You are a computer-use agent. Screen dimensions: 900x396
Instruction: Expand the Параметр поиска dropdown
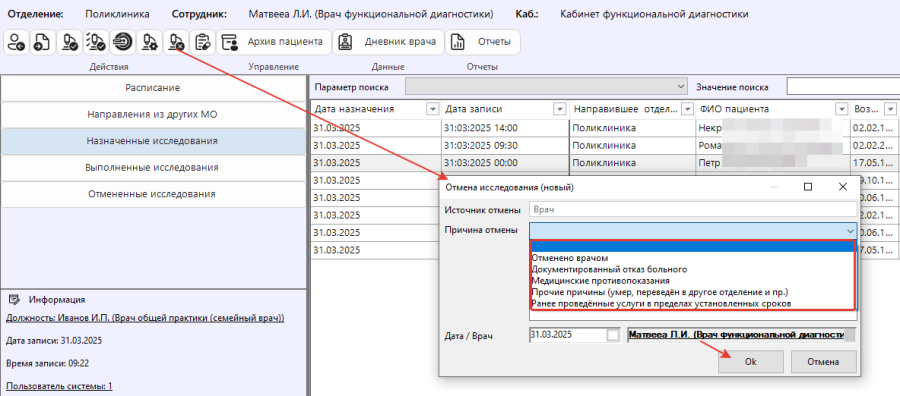[x=681, y=87]
